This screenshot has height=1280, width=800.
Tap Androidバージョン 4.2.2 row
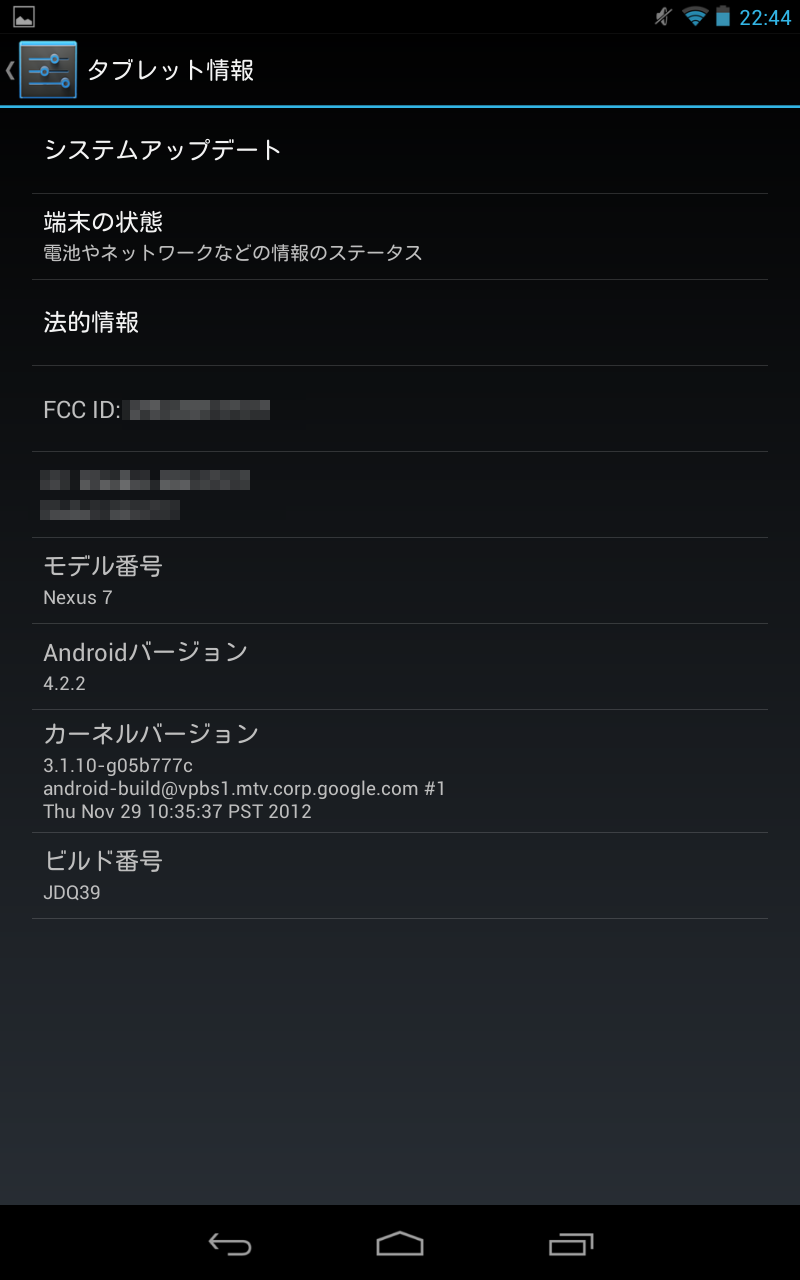pyautogui.click(x=400, y=667)
